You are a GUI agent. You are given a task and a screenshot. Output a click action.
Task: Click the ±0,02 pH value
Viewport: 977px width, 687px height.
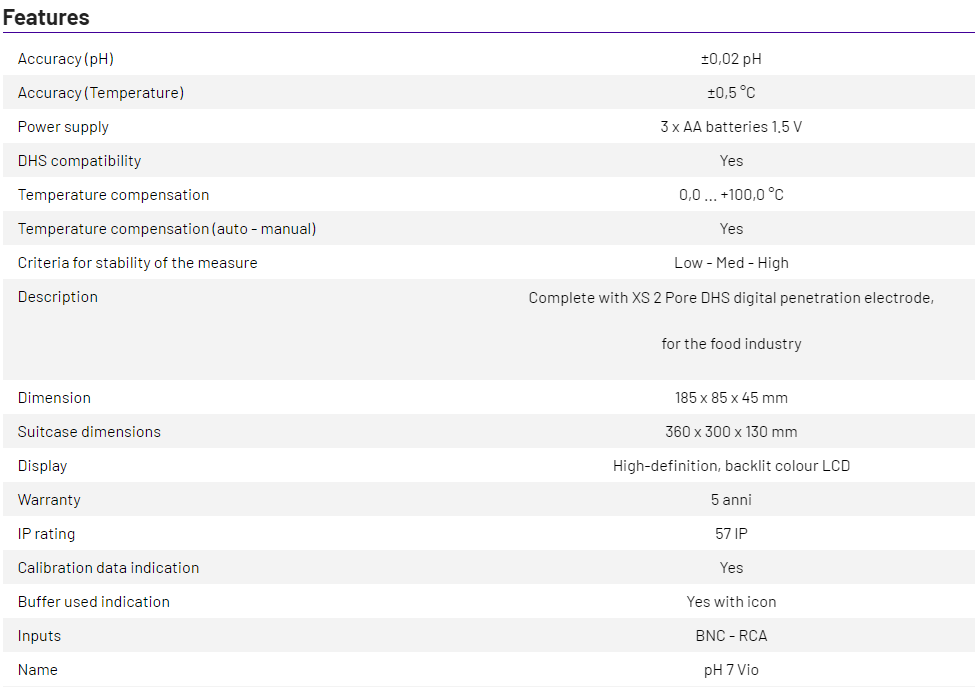tap(731, 59)
